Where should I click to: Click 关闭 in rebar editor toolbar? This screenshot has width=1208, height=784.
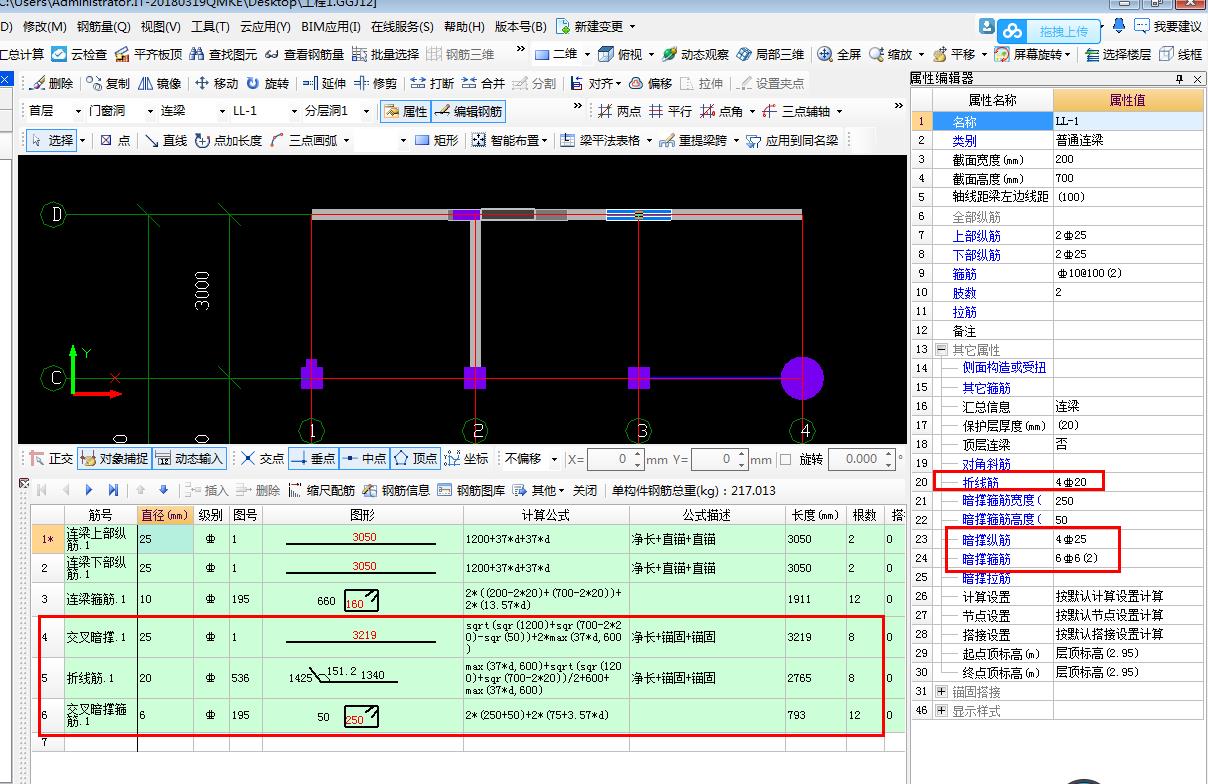(584, 490)
